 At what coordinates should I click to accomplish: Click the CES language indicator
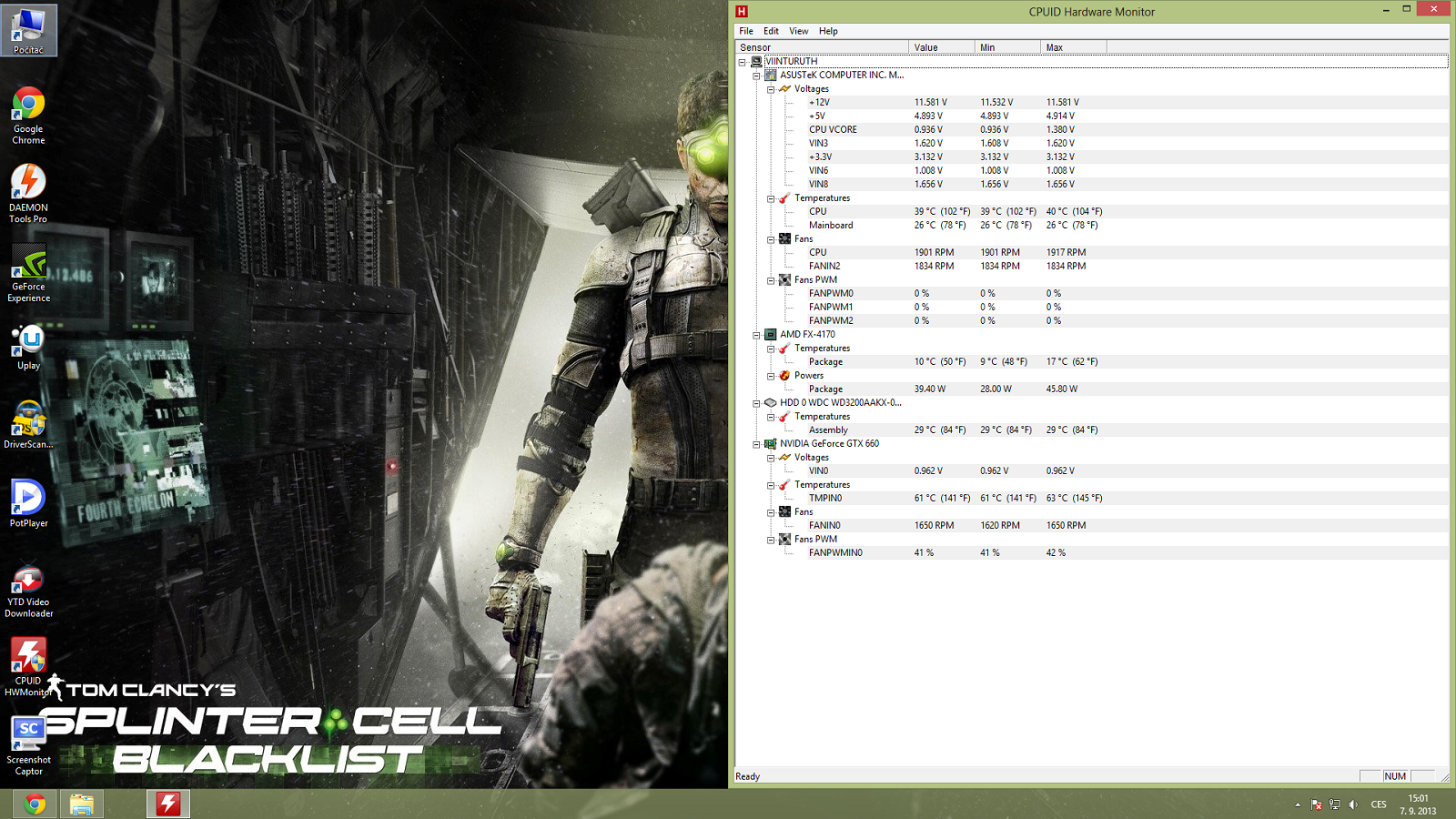coord(1379,804)
